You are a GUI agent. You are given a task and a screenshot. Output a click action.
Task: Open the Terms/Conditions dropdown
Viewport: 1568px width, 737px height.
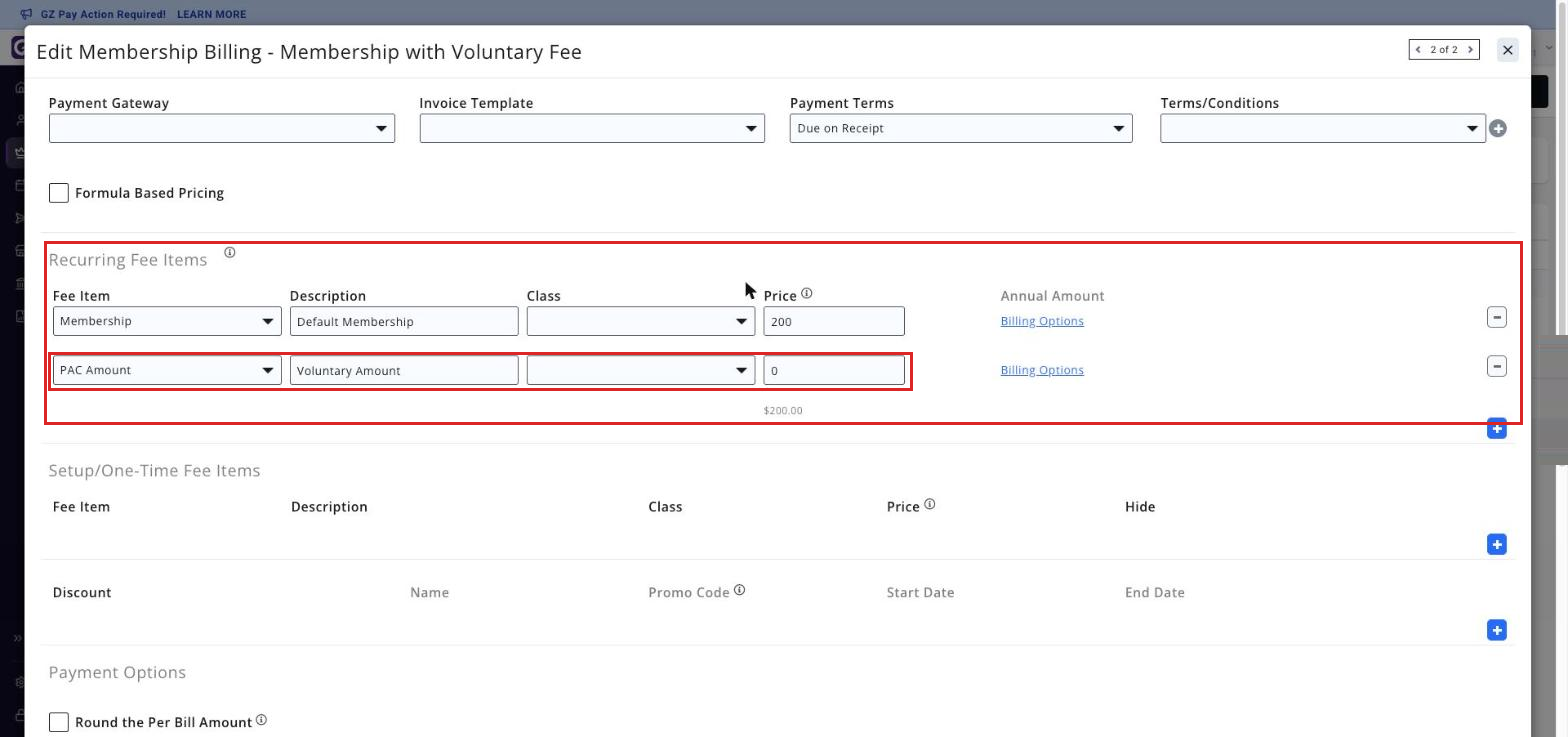click(1323, 128)
